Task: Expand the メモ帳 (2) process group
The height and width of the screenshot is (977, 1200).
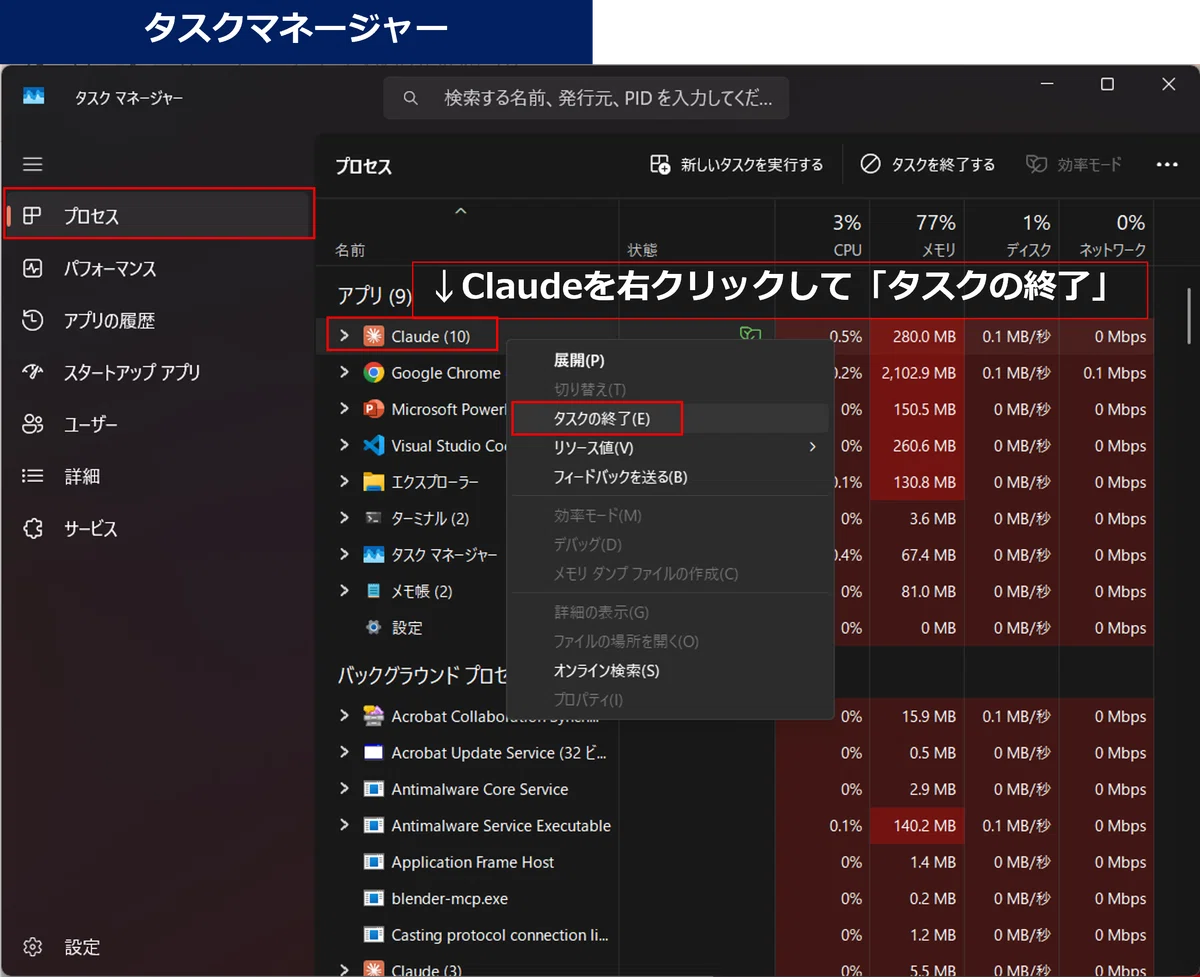Action: click(x=344, y=591)
